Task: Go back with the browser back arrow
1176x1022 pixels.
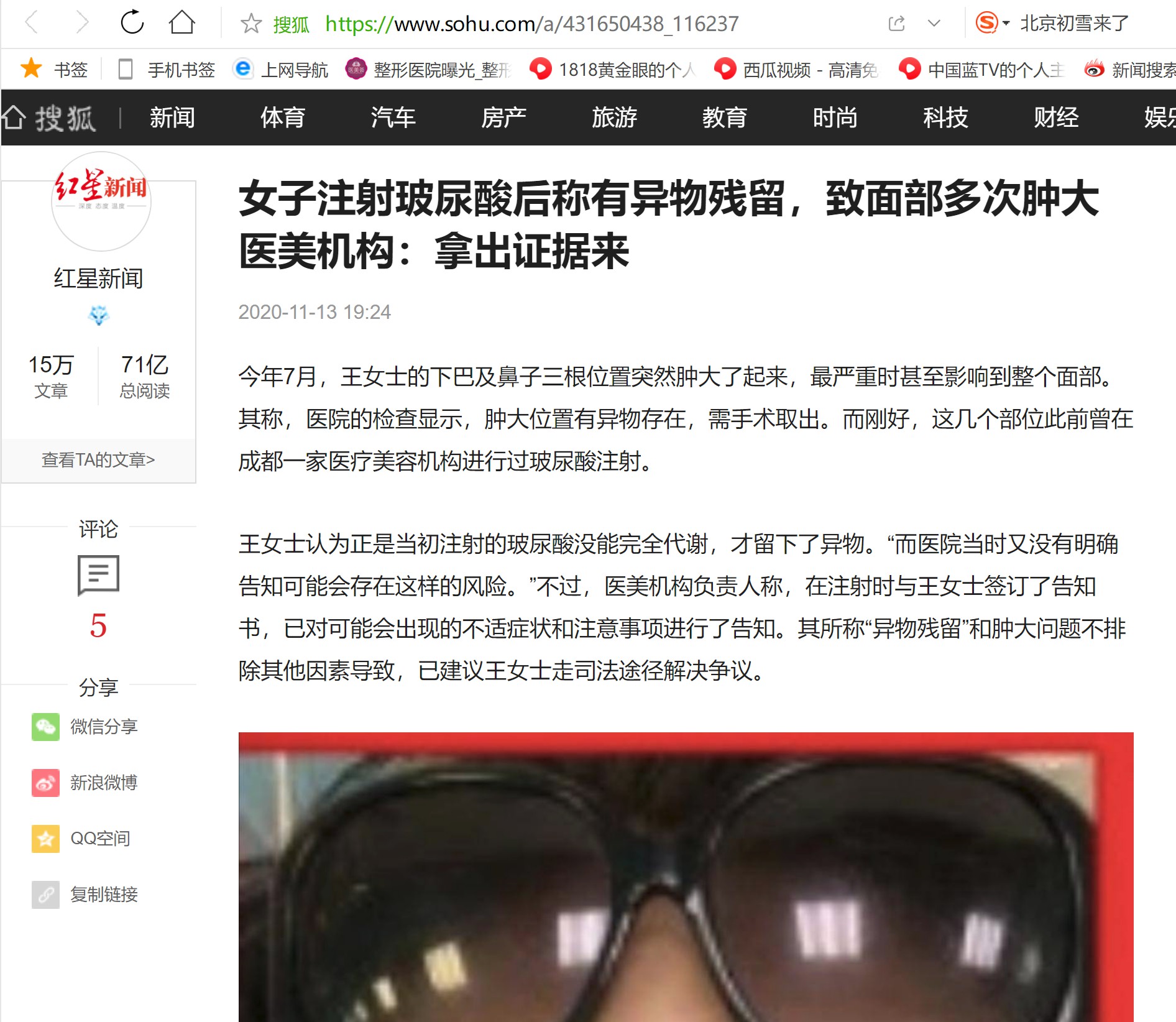Action: [x=32, y=23]
